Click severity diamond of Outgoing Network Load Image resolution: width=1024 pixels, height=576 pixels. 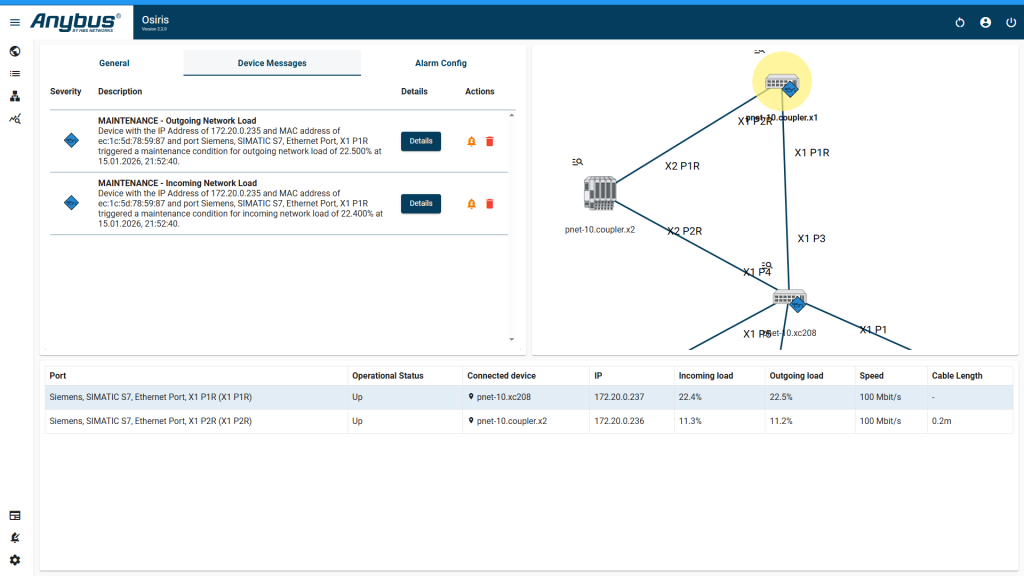click(71, 140)
